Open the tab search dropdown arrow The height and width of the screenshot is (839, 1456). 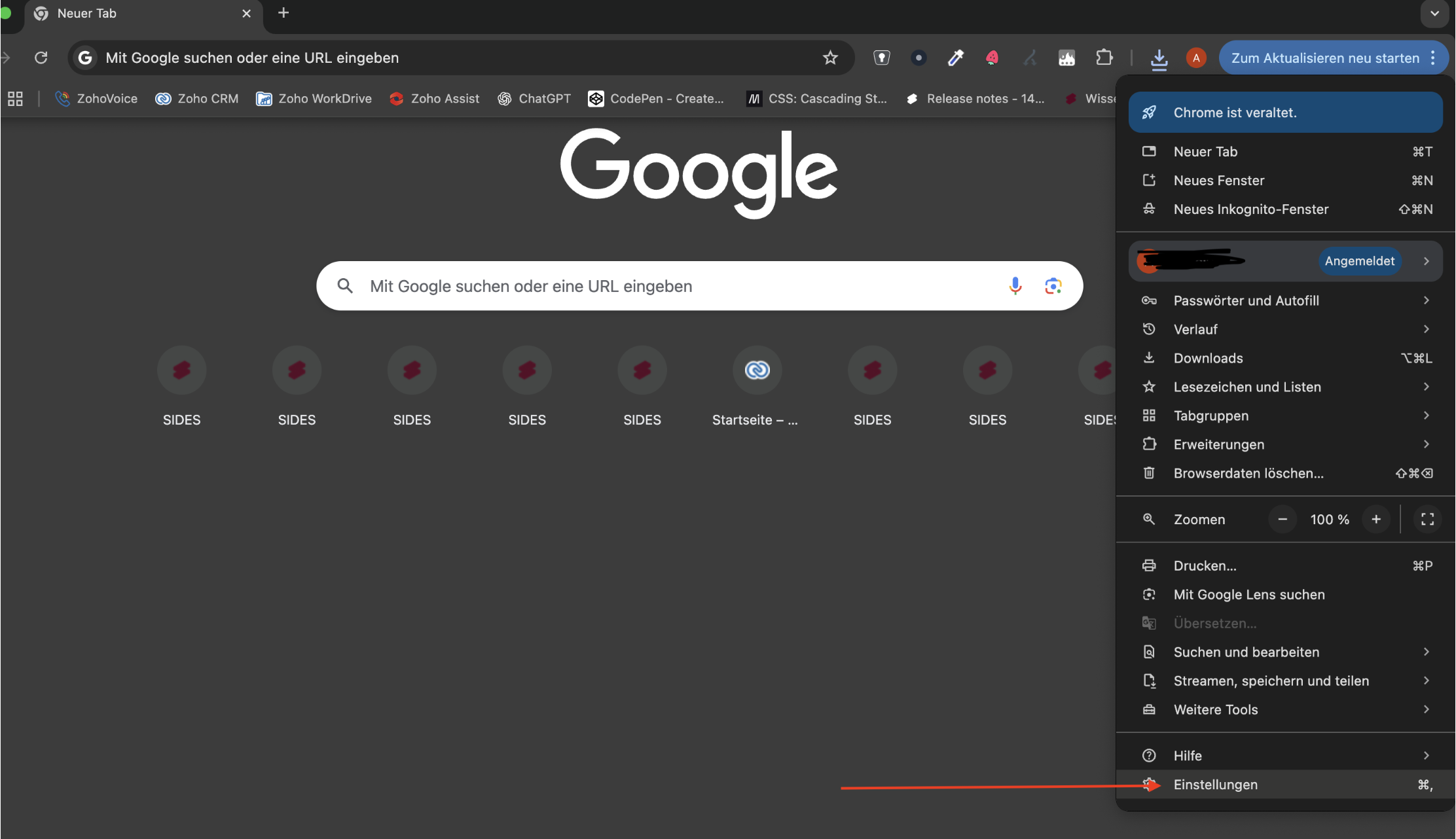point(1434,13)
